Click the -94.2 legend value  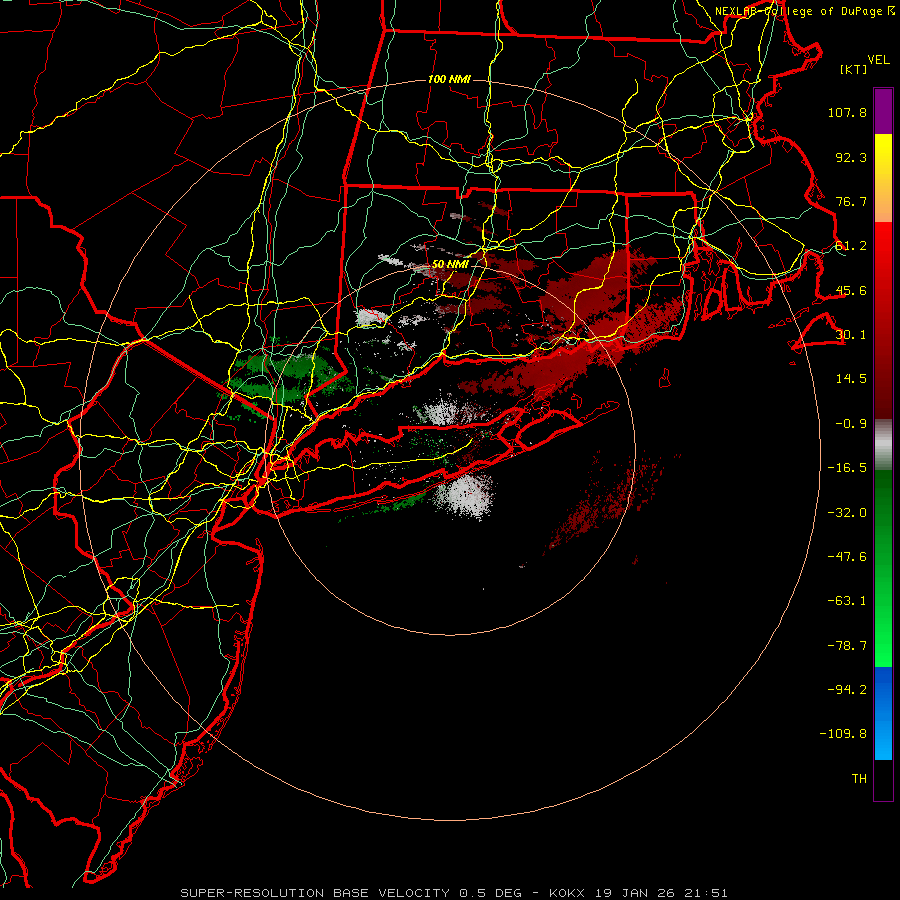pos(847,690)
